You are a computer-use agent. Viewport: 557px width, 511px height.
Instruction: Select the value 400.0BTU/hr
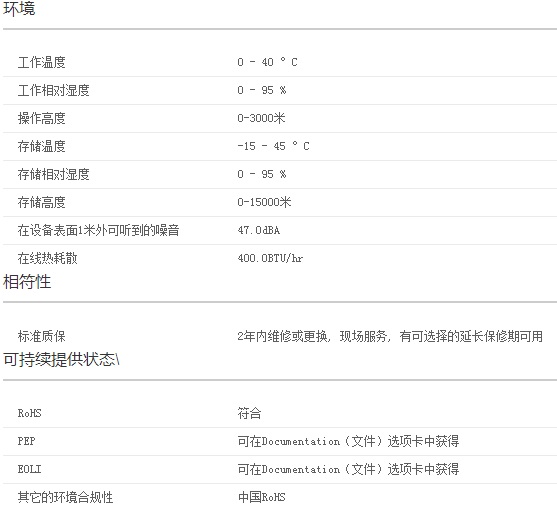point(270,258)
